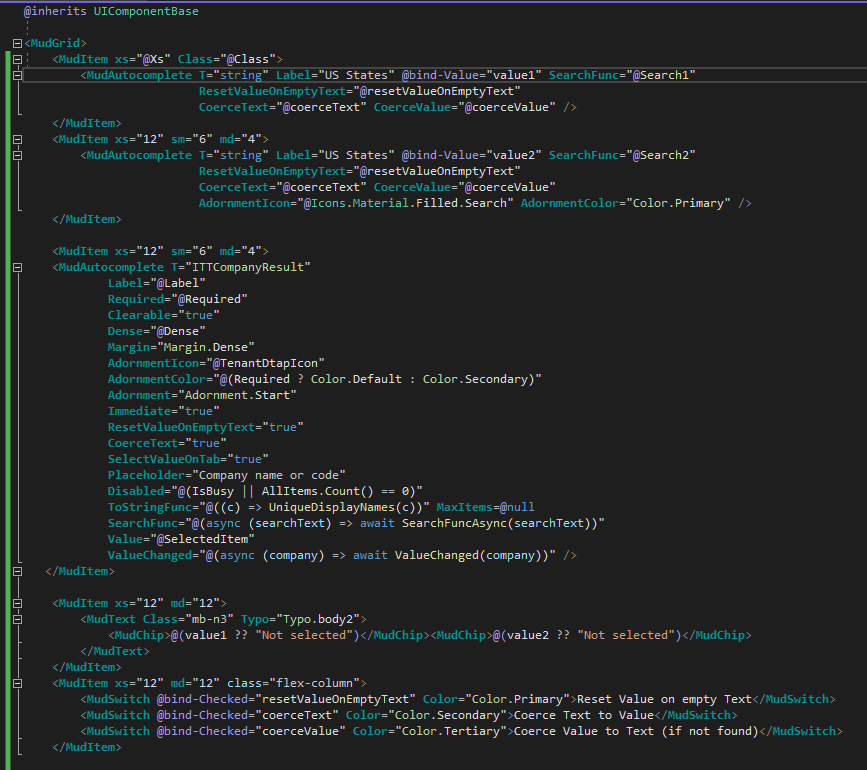Click Value="@SelectedItem" line

[181, 540]
